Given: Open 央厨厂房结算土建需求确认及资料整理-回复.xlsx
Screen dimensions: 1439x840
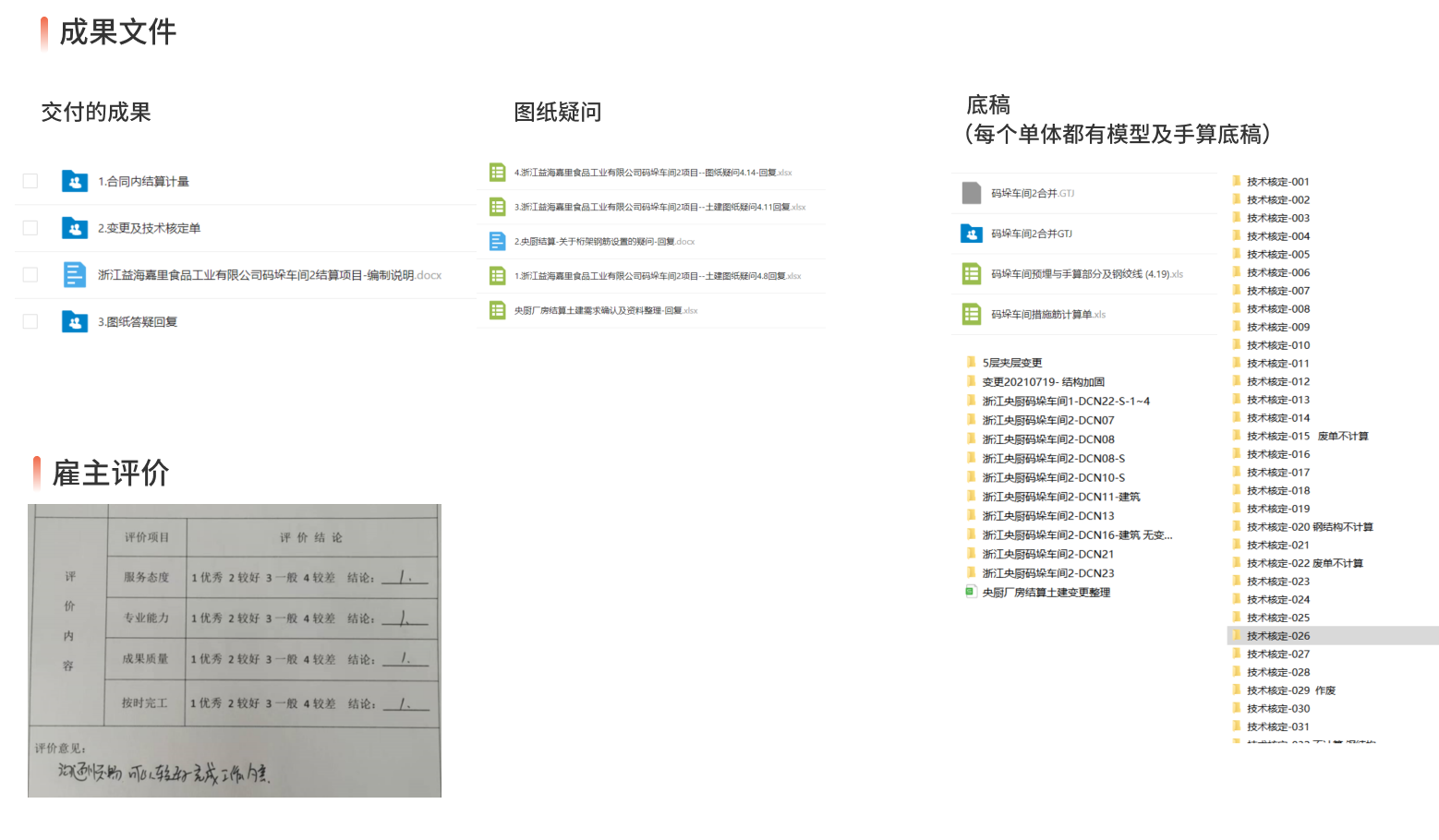Looking at the screenshot, I should 605,310.
